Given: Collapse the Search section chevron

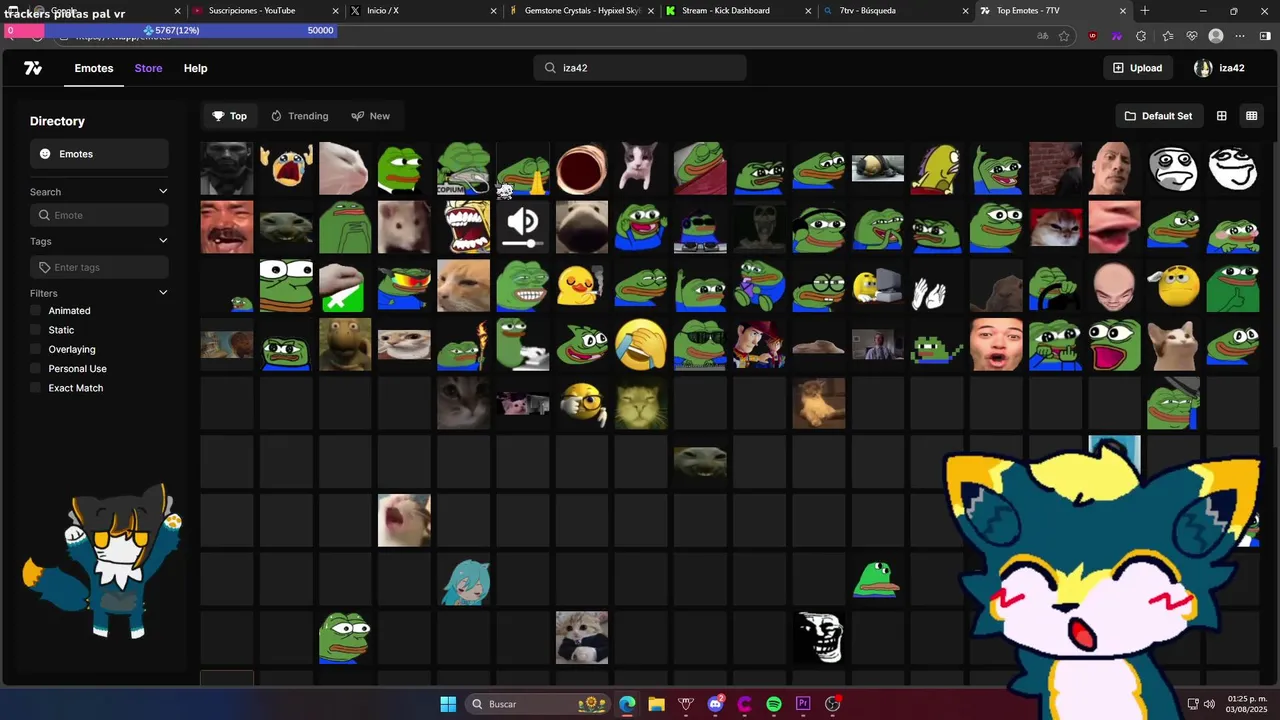Looking at the screenshot, I should click(x=163, y=191).
